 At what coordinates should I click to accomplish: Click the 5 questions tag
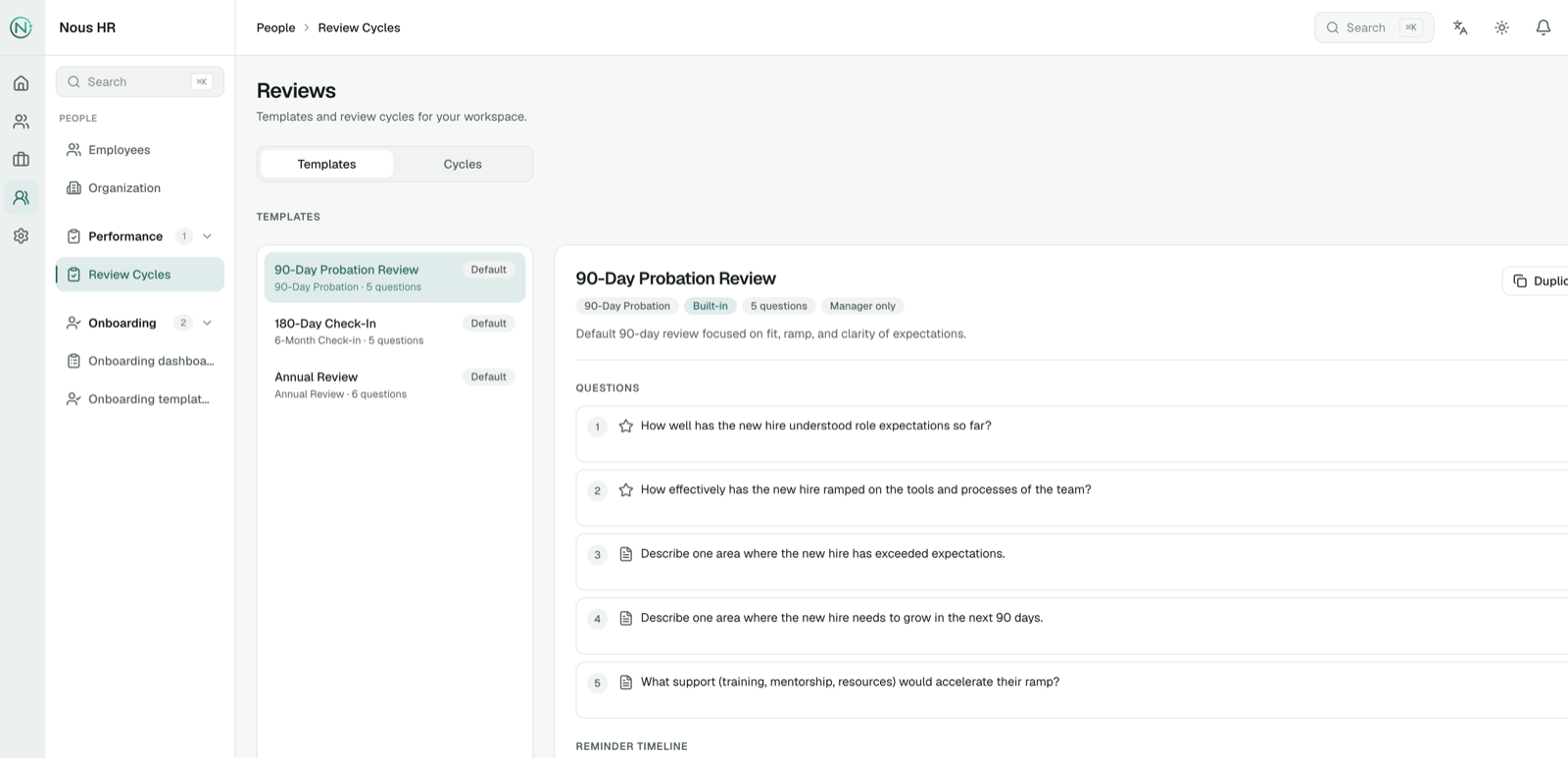(779, 306)
